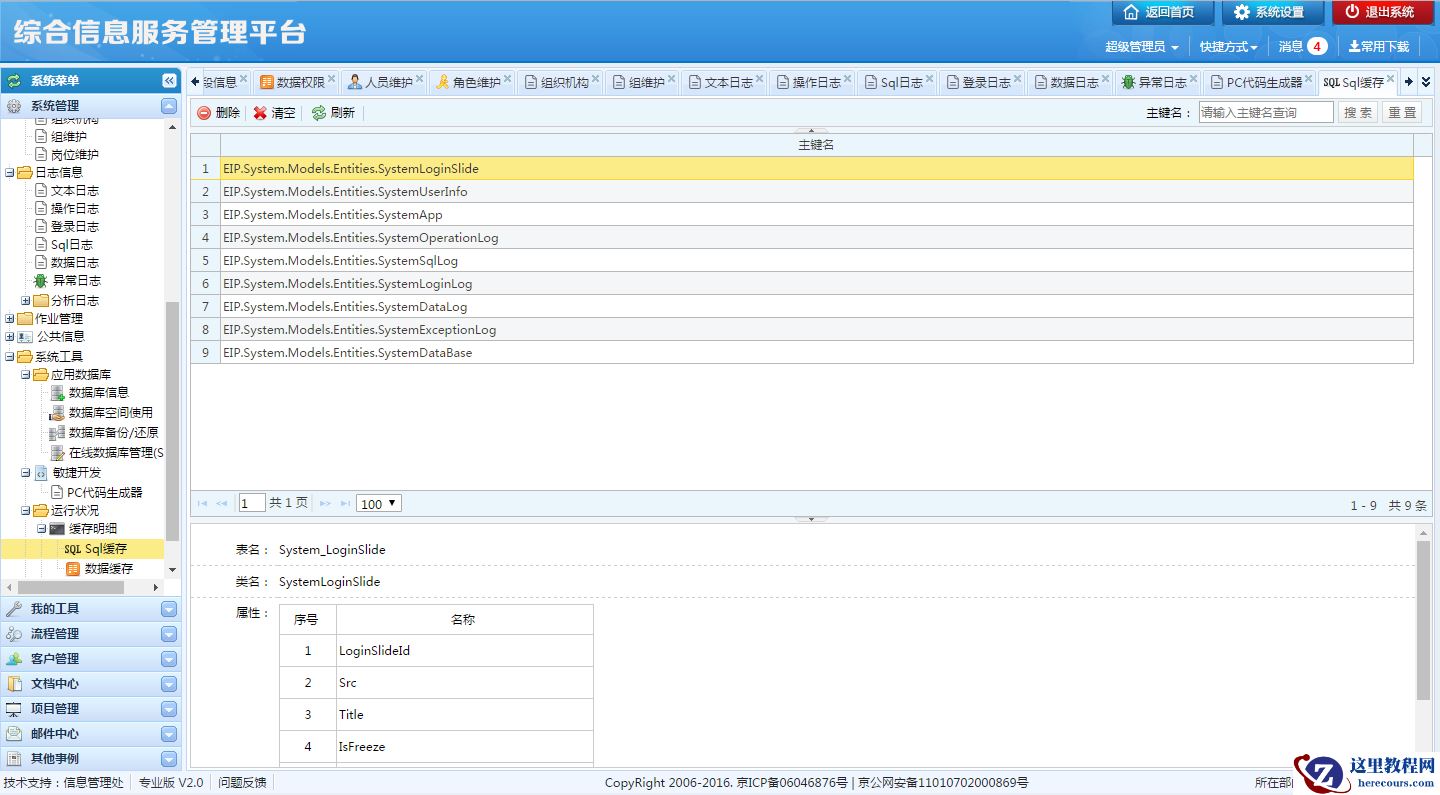Open the page size 100 dropdown
1440x795 pixels.
tap(379, 504)
